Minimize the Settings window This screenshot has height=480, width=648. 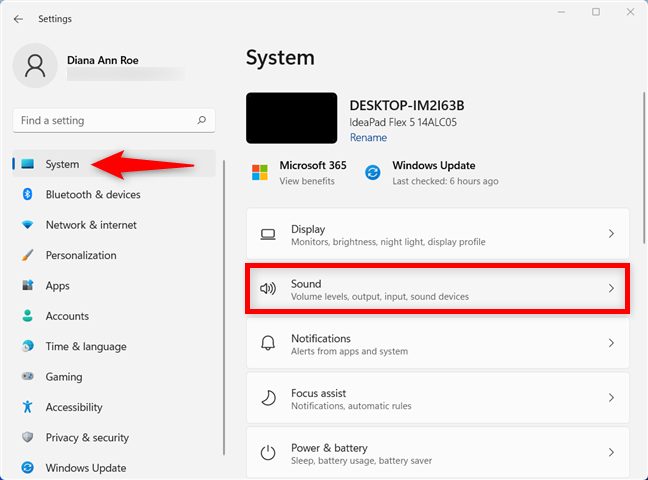point(561,12)
